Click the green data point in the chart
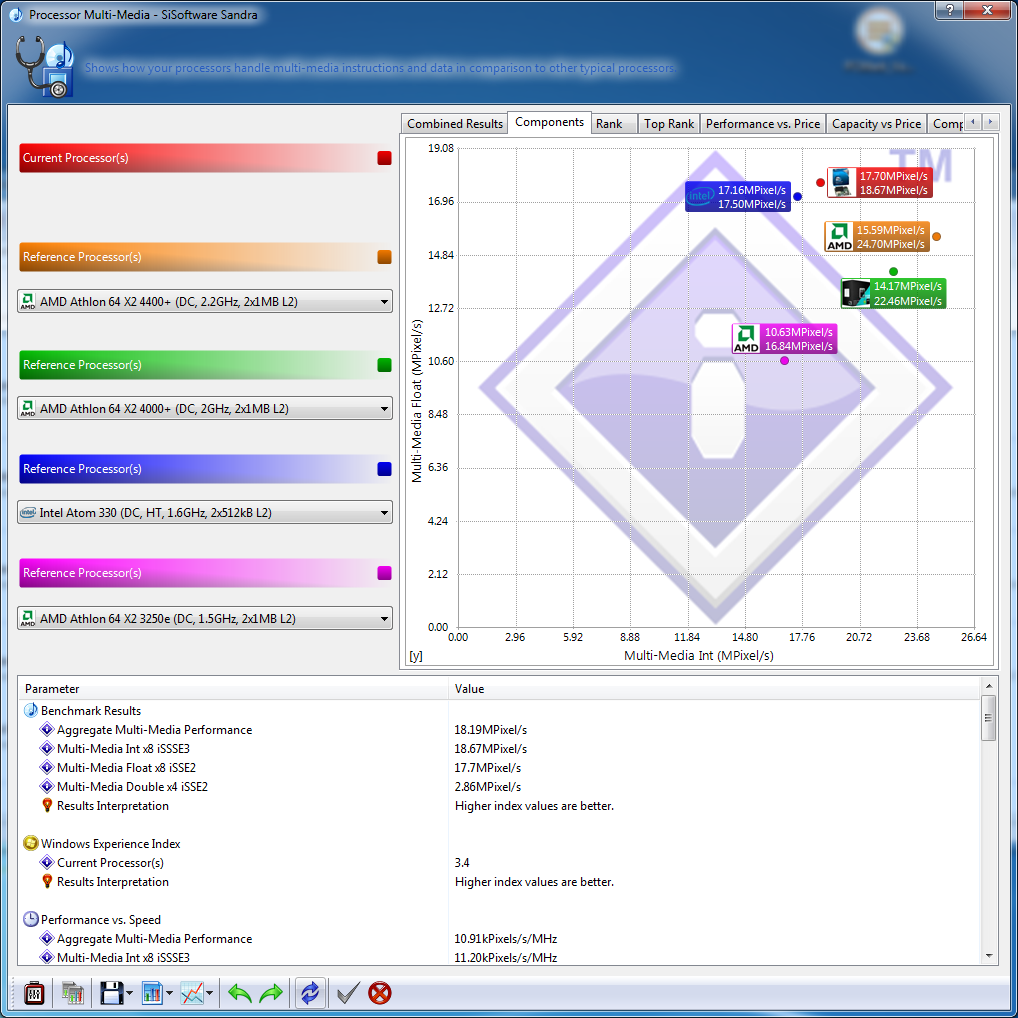1018x1018 pixels. [x=893, y=271]
